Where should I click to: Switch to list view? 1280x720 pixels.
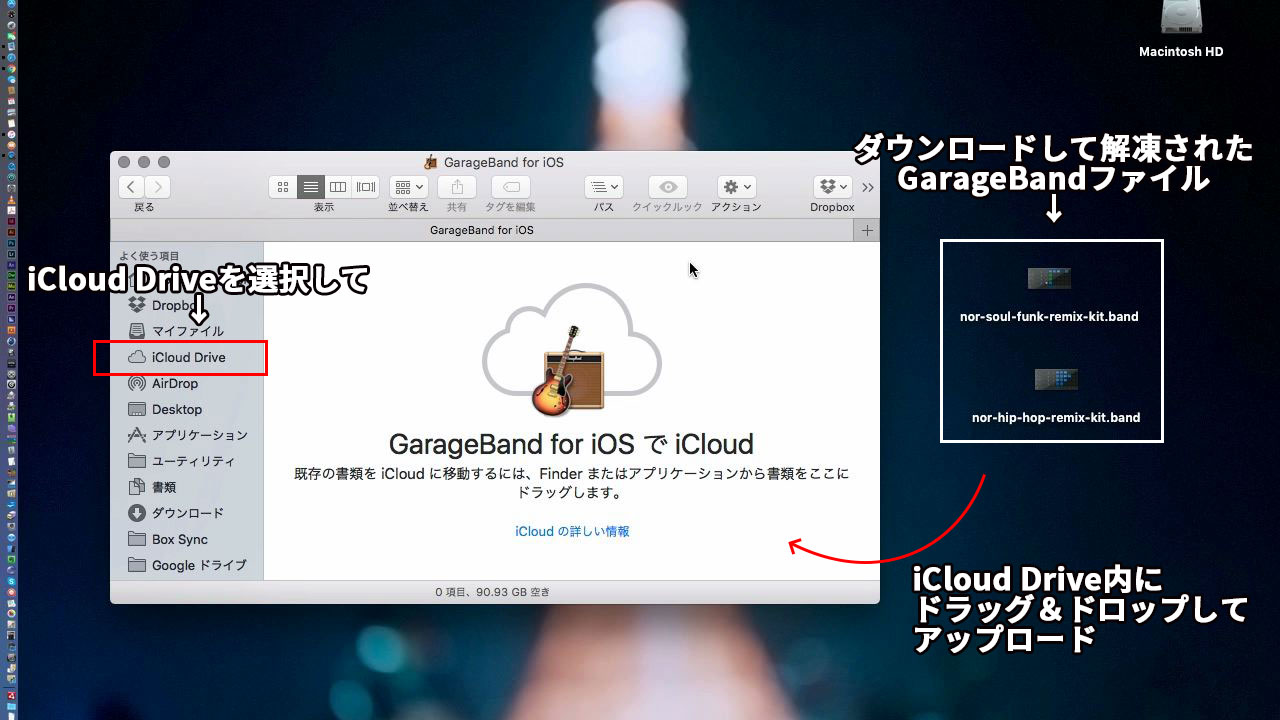pyautogui.click(x=311, y=187)
